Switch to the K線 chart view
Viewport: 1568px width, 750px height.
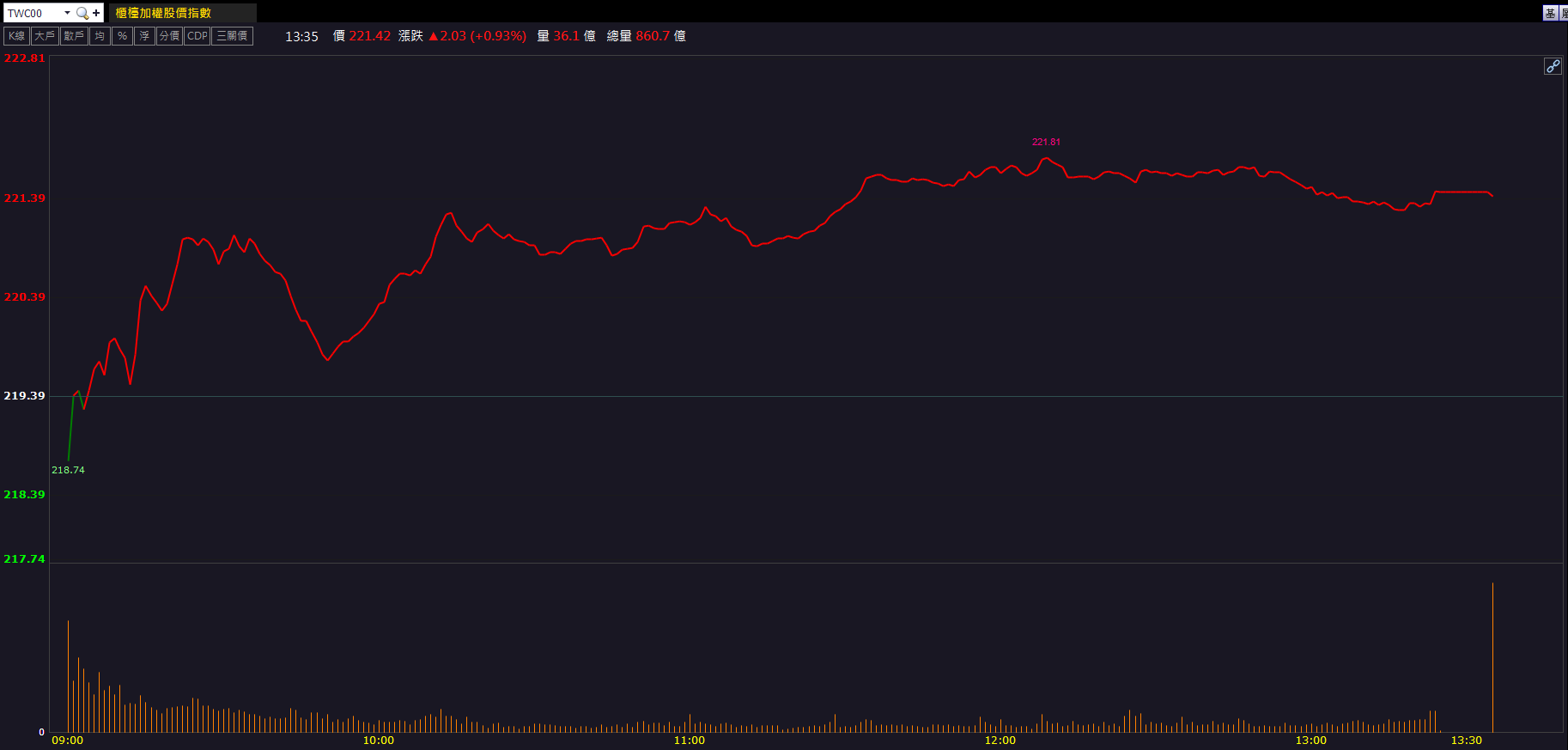[x=17, y=36]
